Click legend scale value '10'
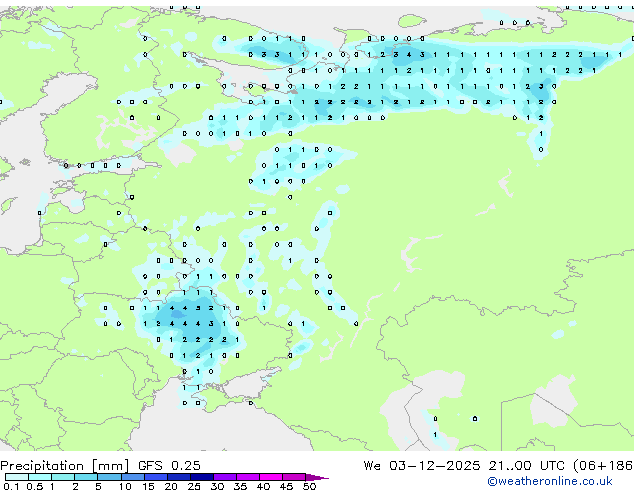634x490 pixels. (x=125, y=486)
